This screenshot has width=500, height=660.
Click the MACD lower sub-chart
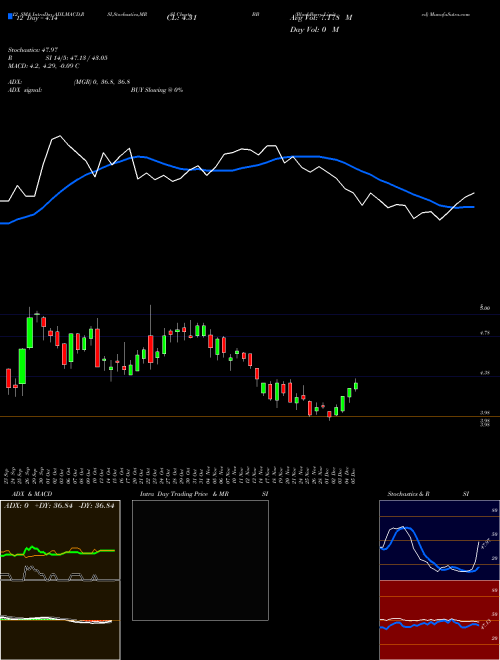pos(60,620)
